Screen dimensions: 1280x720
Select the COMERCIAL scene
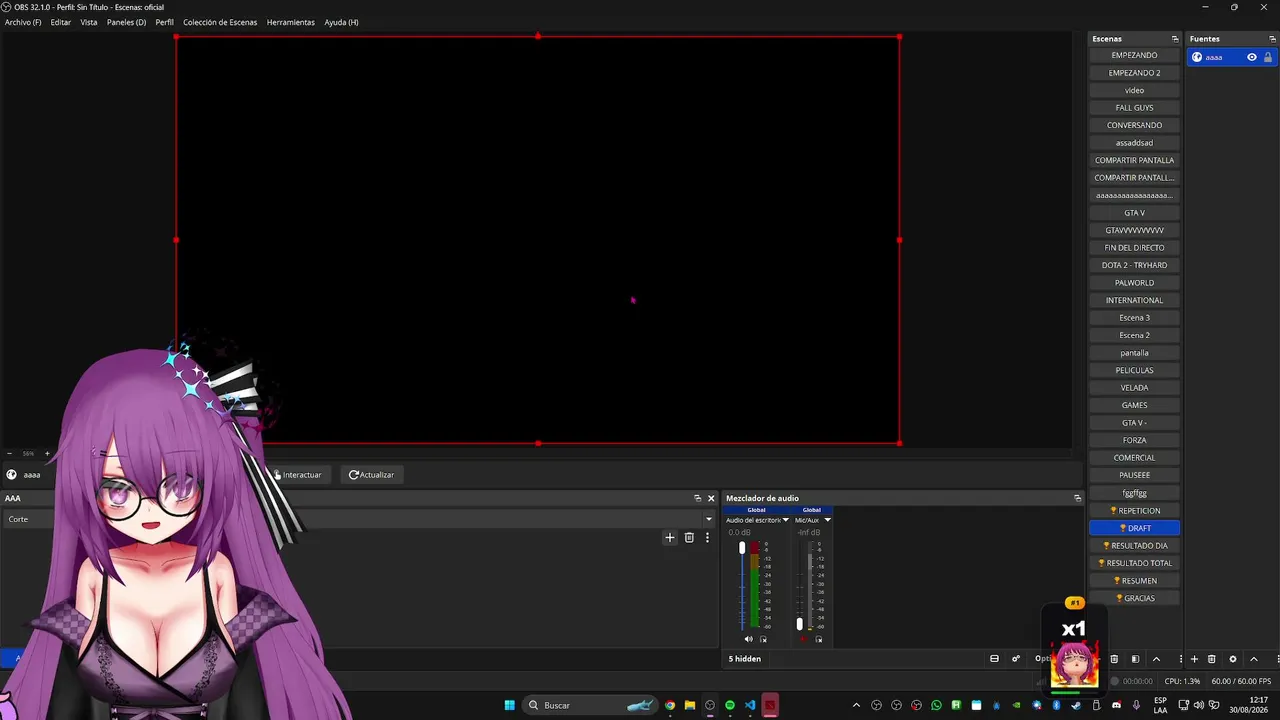tap(1134, 458)
